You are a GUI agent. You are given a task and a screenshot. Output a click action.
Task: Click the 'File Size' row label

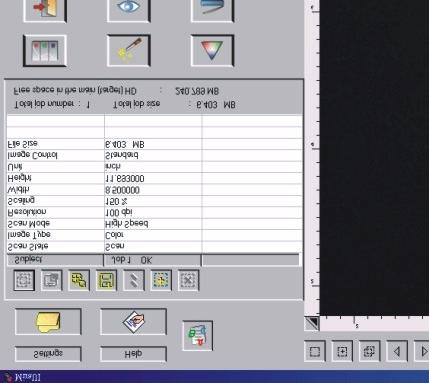pos(22,144)
